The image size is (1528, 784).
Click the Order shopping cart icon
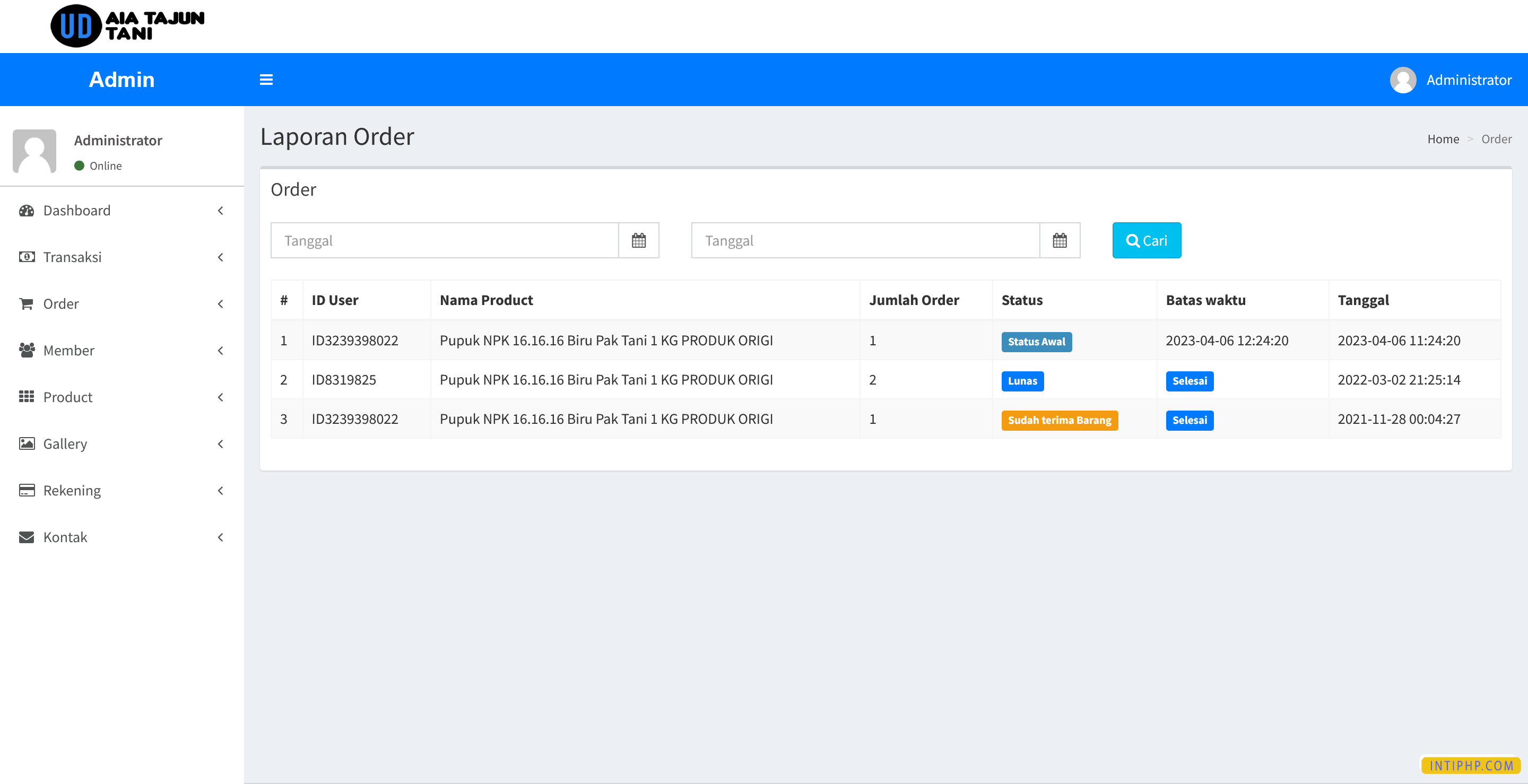[x=27, y=303]
